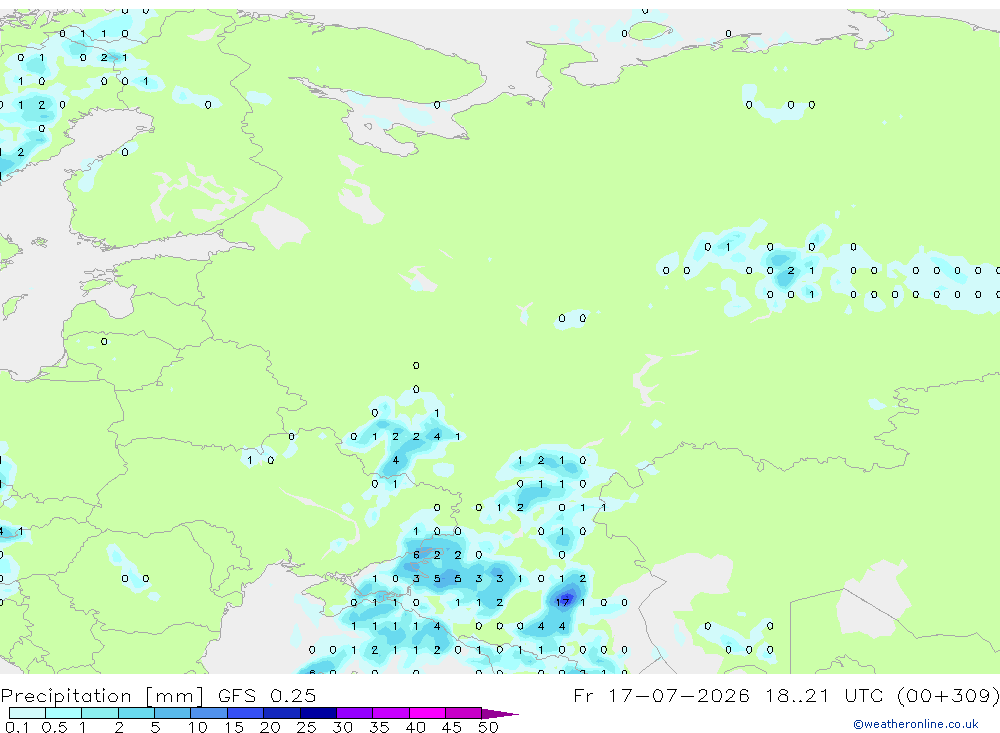Select the above-50 mm legend arrow tip
1000x733 pixels.
click(499, 714)
